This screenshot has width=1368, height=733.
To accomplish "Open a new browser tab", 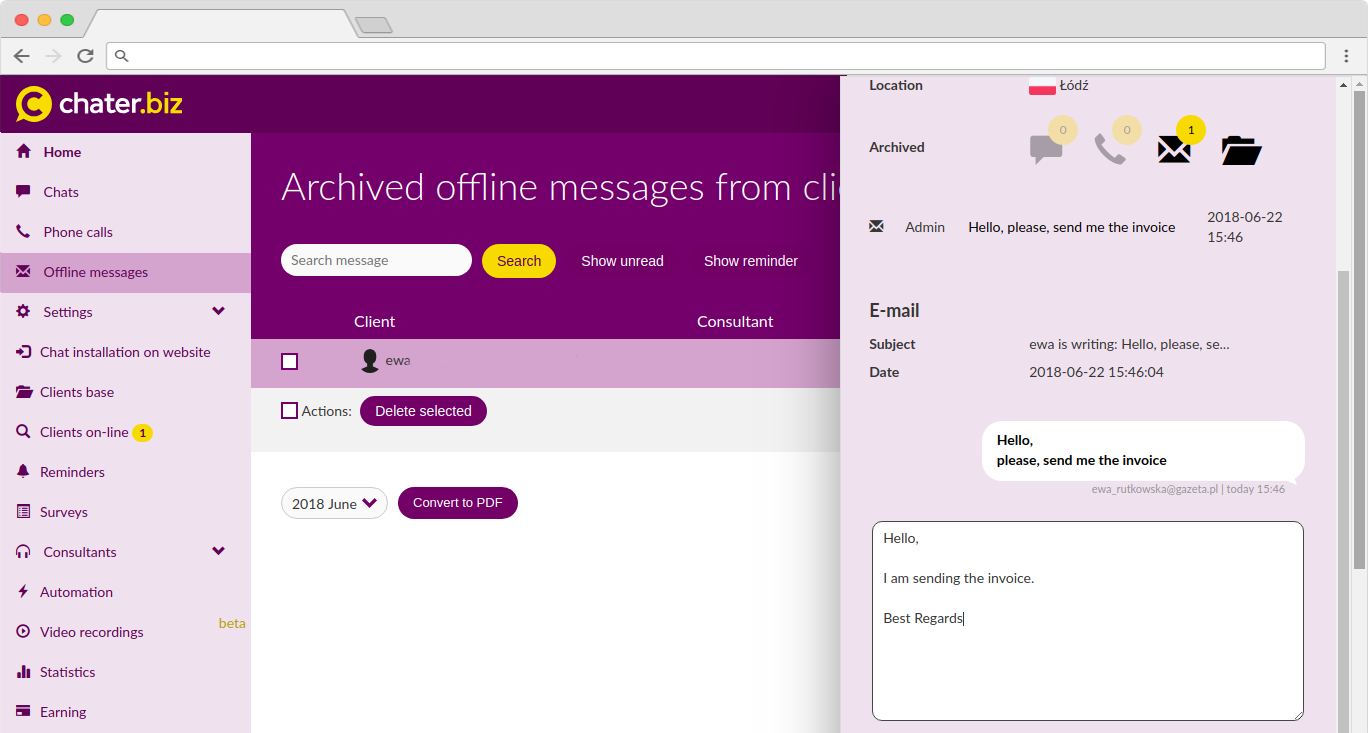I will (373, 25).
